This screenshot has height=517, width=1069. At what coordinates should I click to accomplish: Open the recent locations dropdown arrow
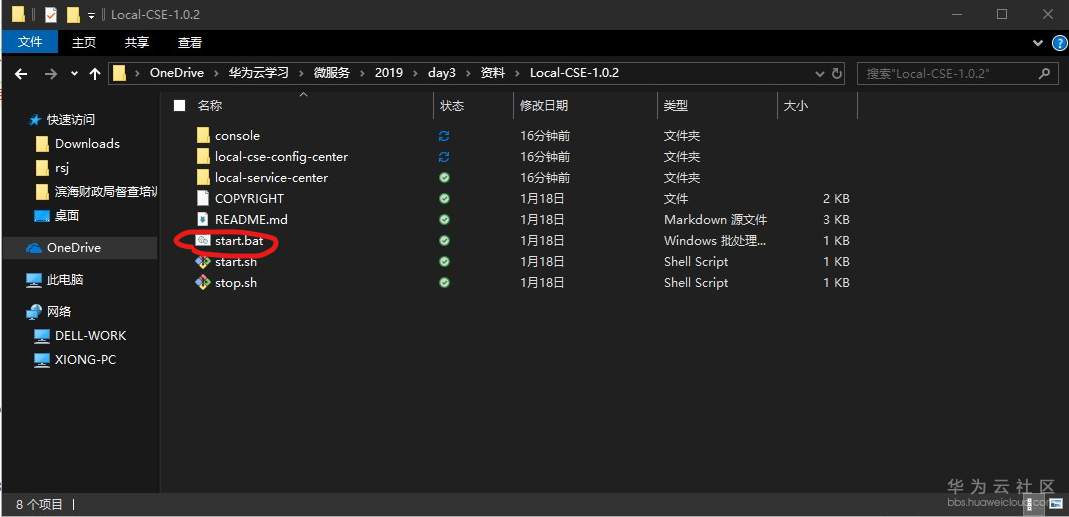[74, 74]
